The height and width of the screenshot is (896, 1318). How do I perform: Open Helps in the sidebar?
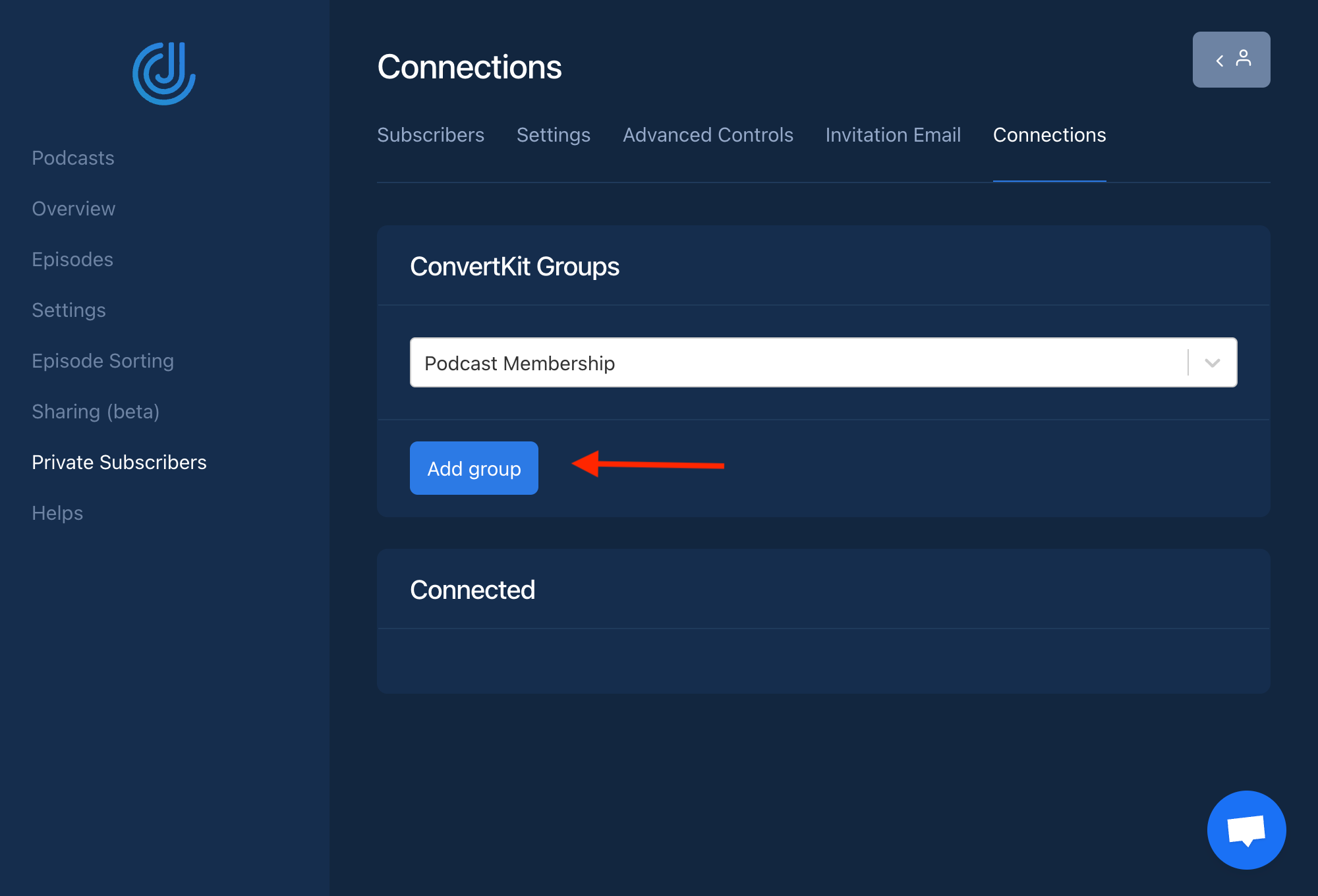(x=57, y=513)
